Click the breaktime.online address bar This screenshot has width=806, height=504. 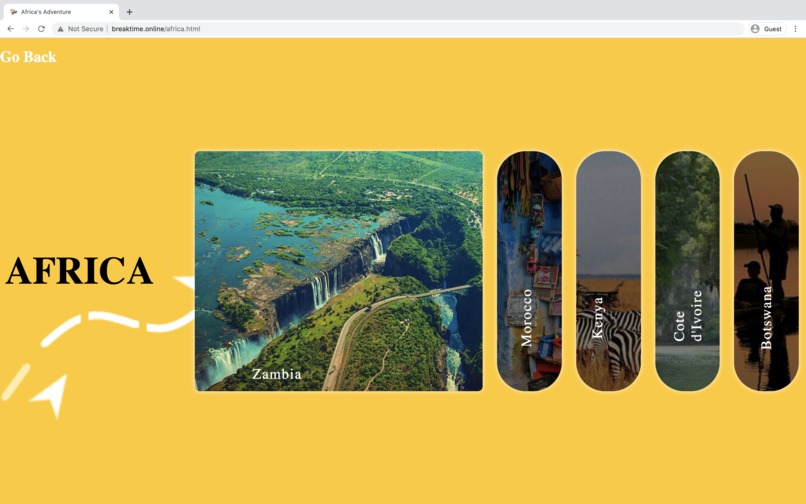click(x=398, y=29)
